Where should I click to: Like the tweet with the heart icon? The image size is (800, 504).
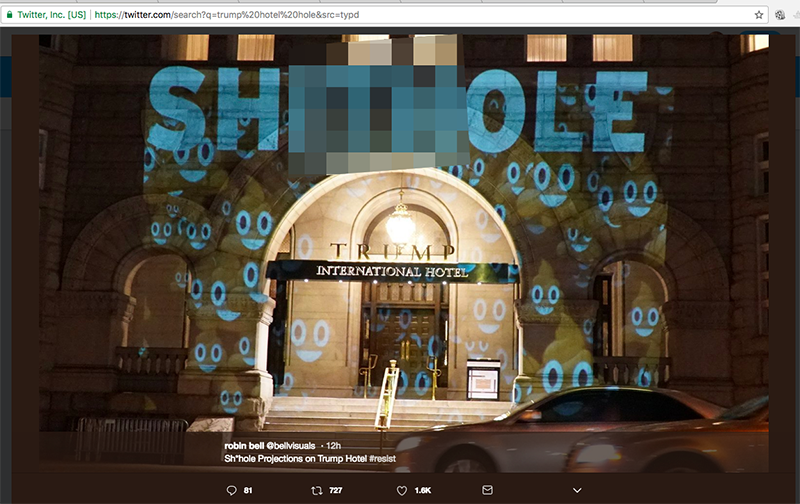click(x=402, y=490)
